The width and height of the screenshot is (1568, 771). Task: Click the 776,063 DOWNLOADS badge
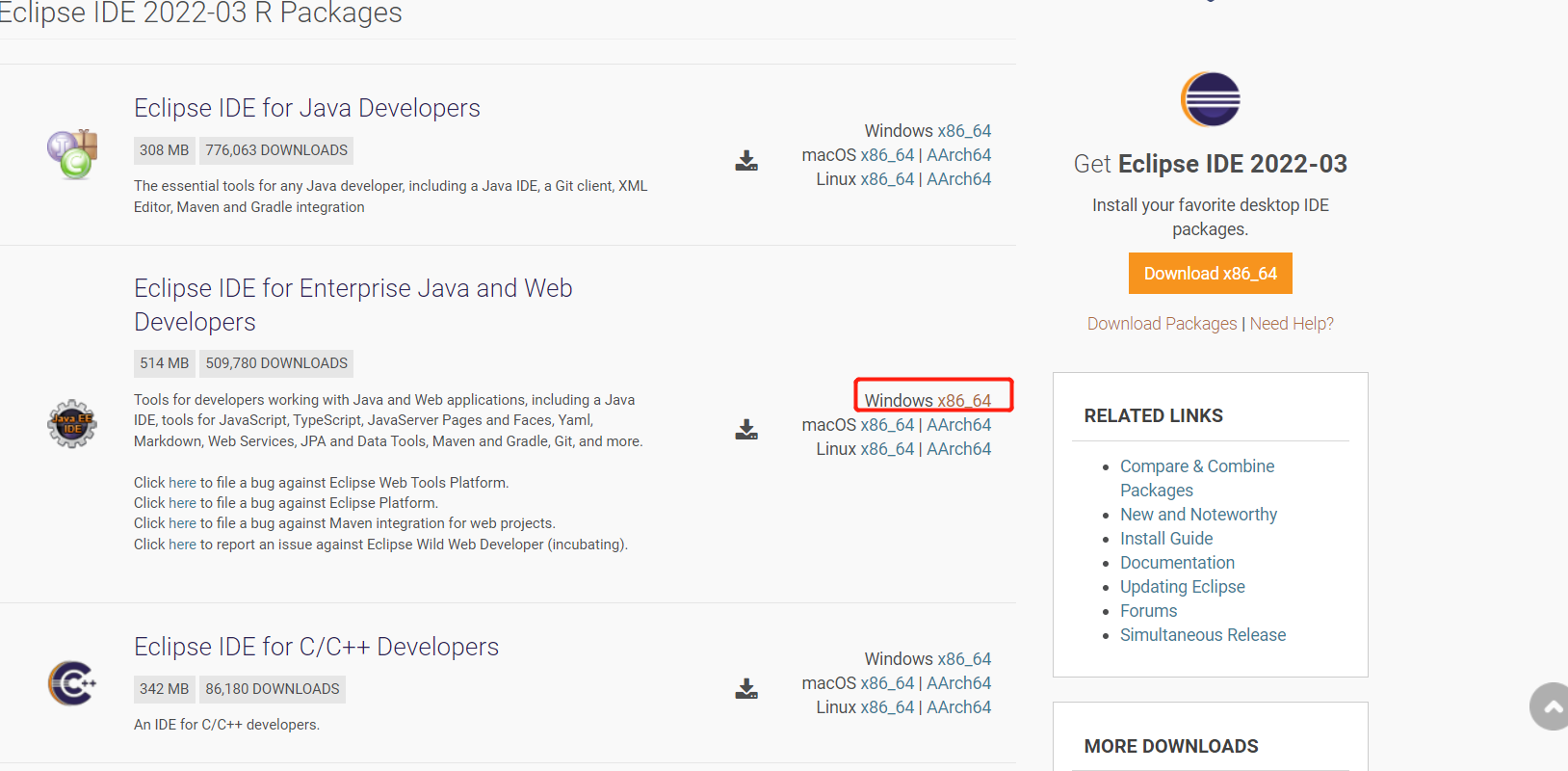point(276,150)
